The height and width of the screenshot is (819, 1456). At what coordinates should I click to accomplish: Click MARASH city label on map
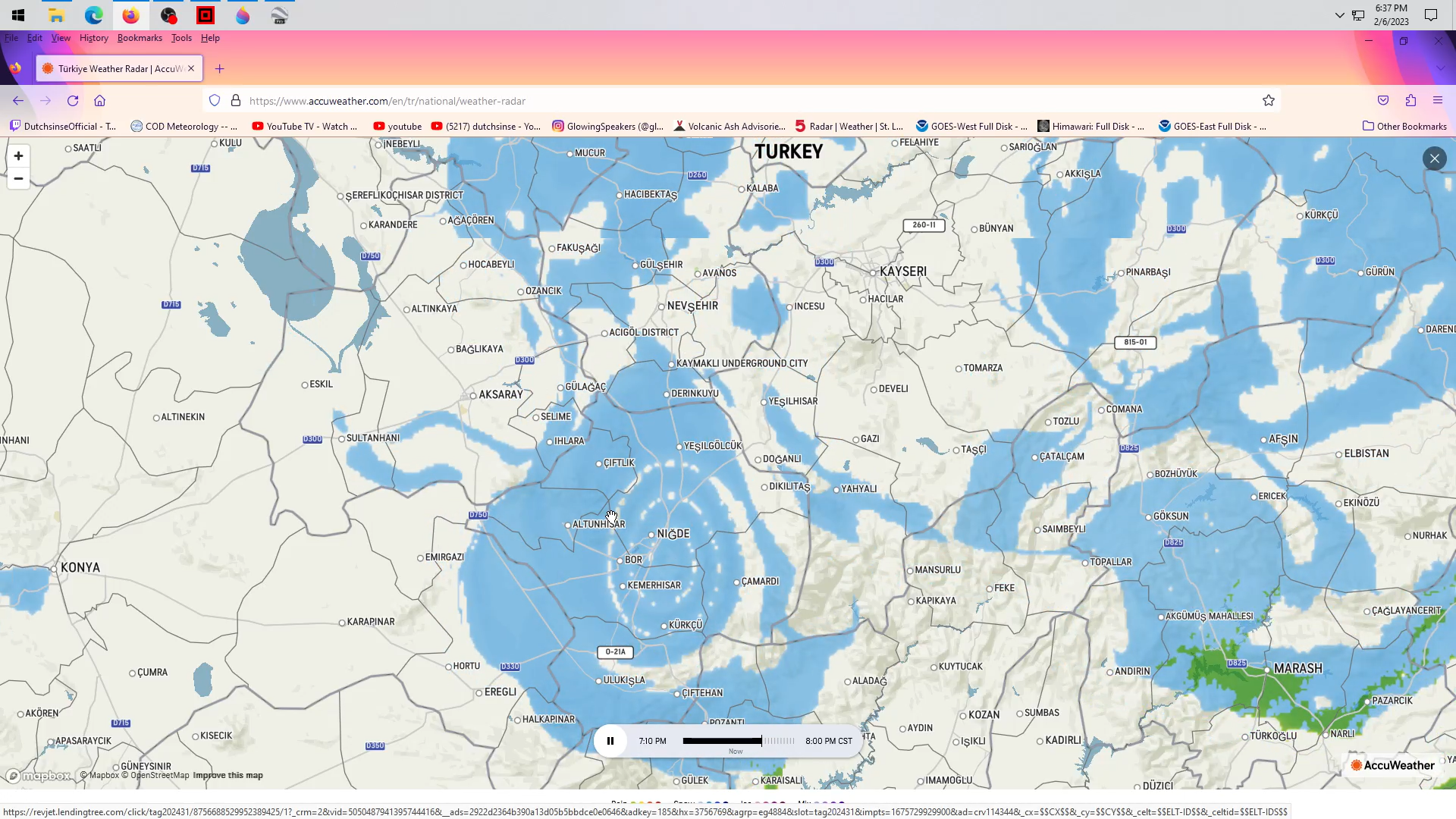1298,669
